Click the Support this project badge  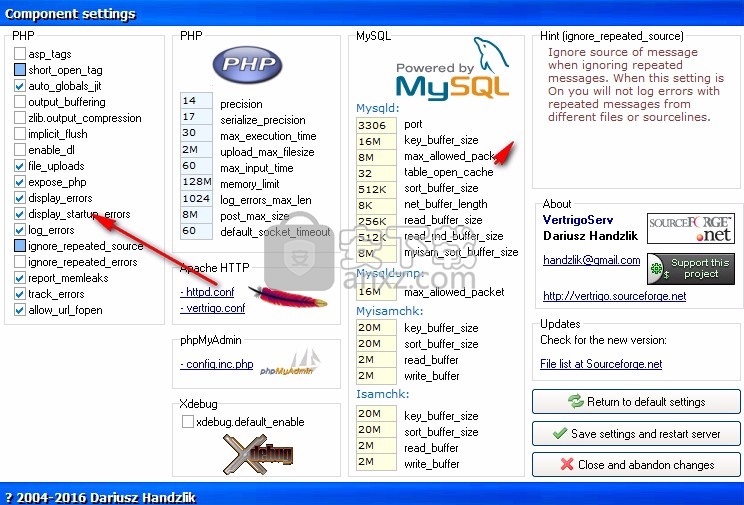(x=690, y=269)
